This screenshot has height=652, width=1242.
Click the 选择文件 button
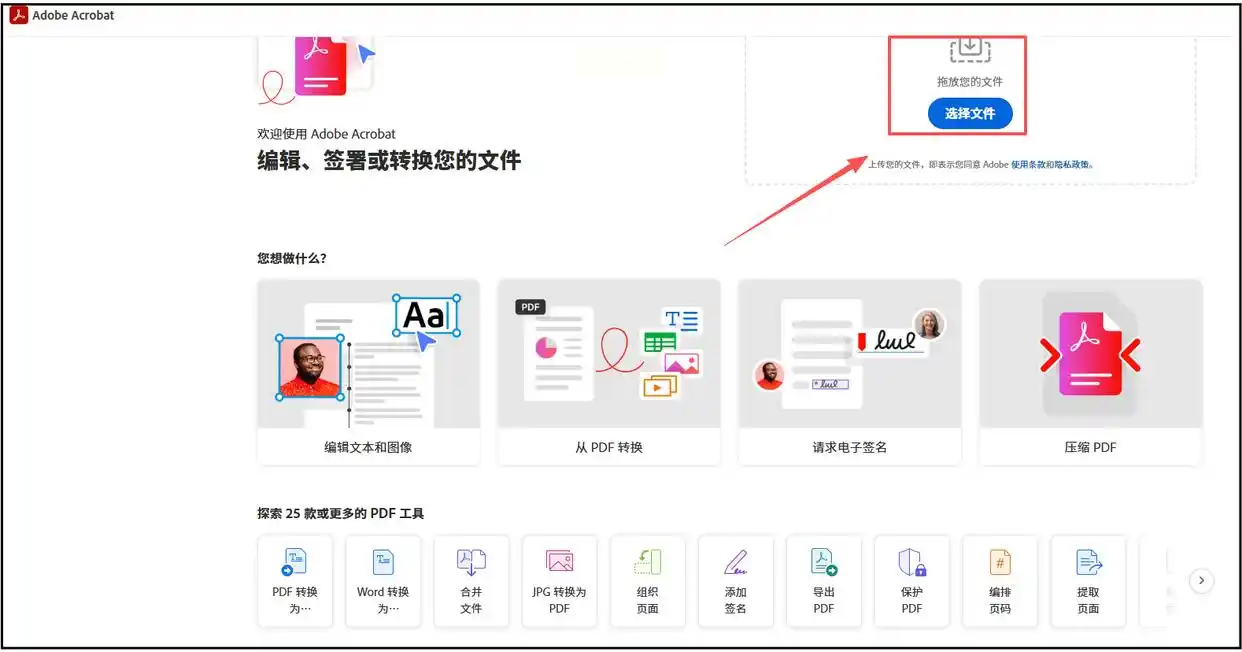(970, 113)
